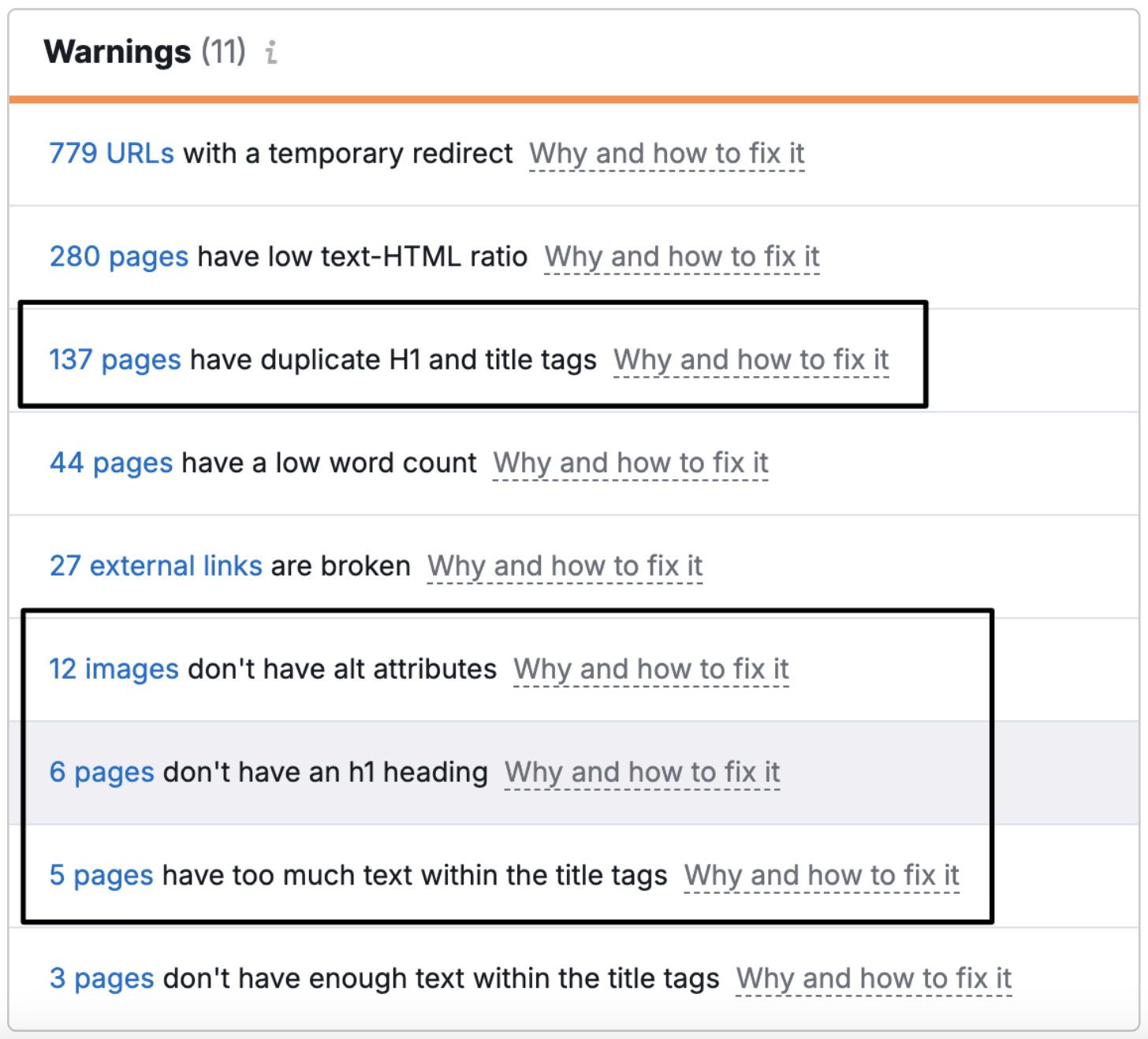
Task: Open fix help for low text-HTML ratio
Action: point(682,256)
